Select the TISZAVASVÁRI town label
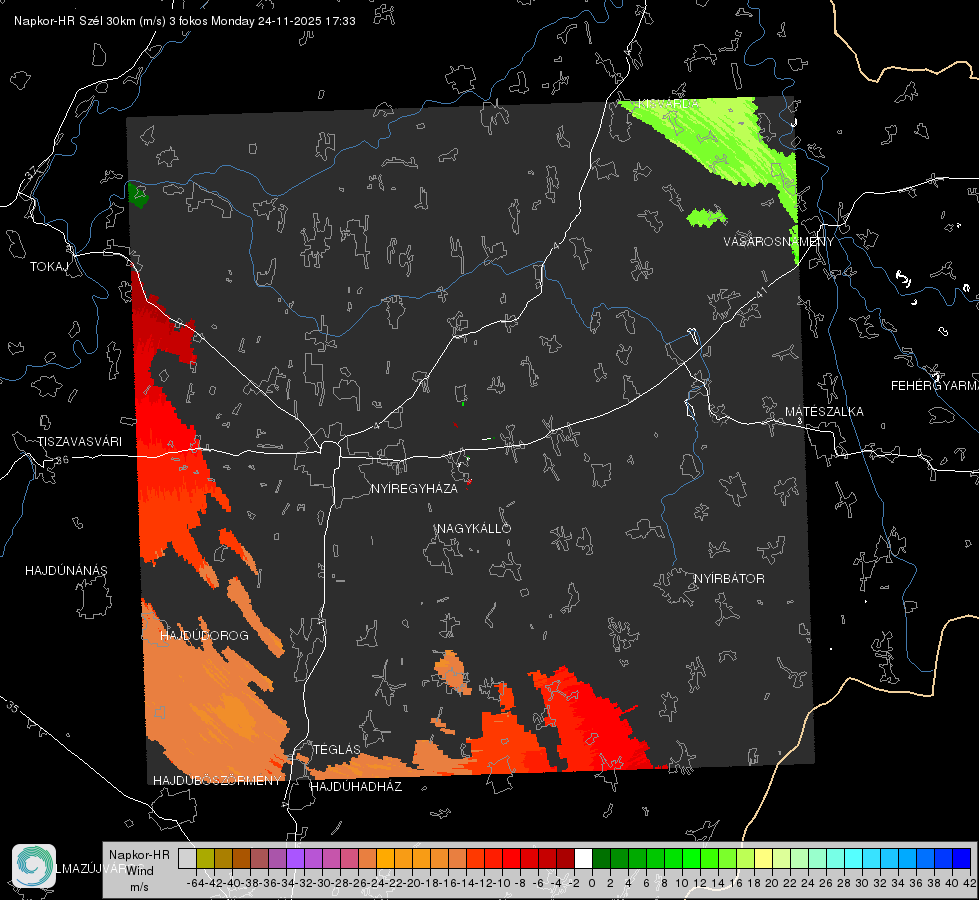The image size is (979, 900). (79, 442)
